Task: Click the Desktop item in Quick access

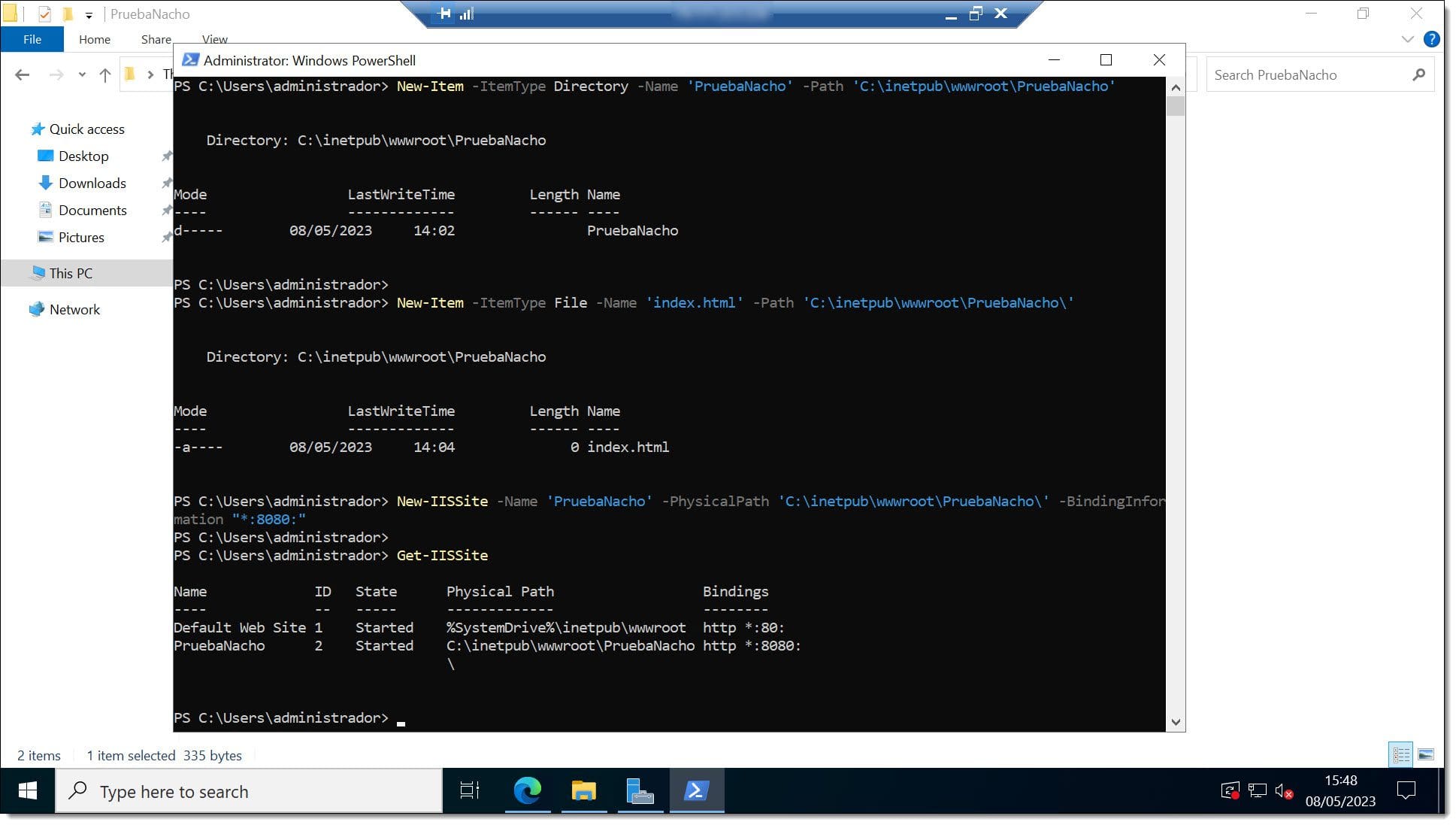Action: 83,156
